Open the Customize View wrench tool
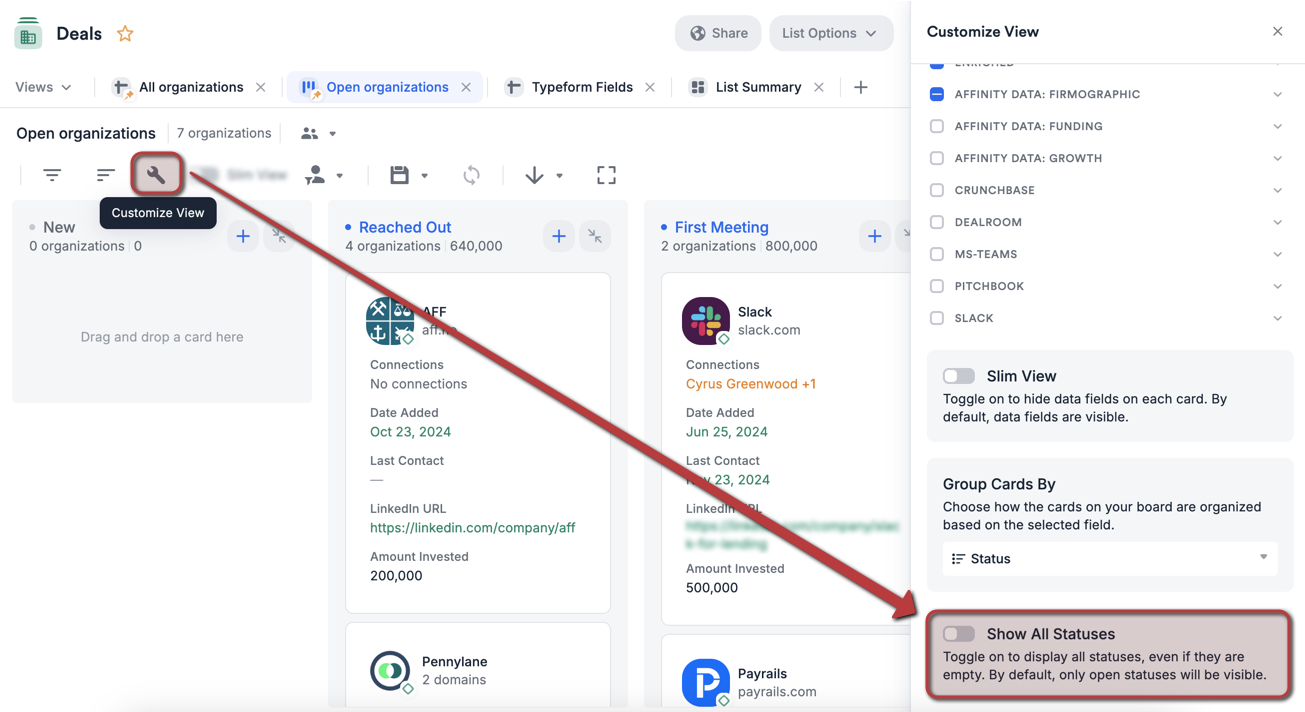 click(156, 174)
